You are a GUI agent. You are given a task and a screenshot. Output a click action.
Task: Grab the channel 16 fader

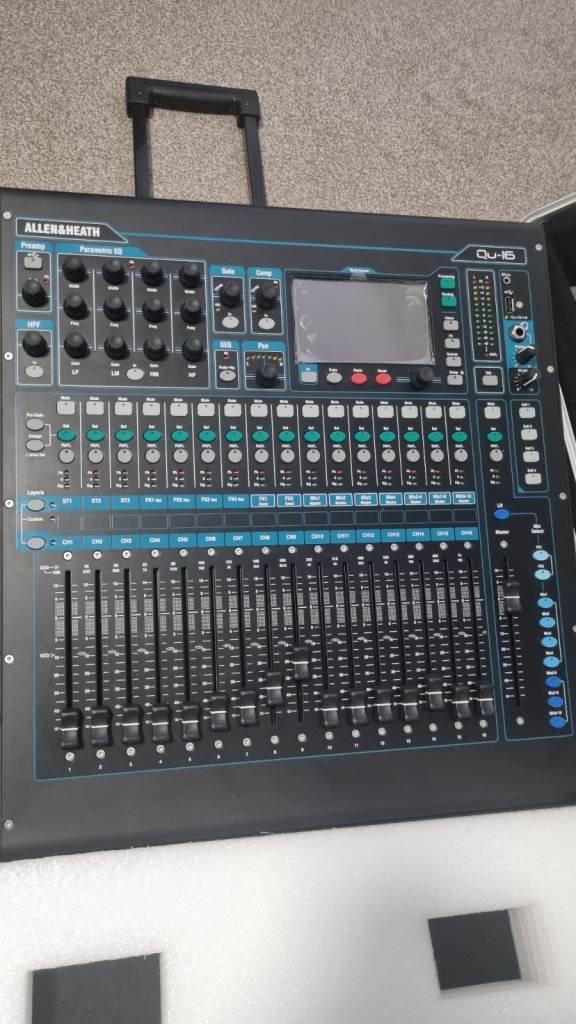(x=485, y=699)
